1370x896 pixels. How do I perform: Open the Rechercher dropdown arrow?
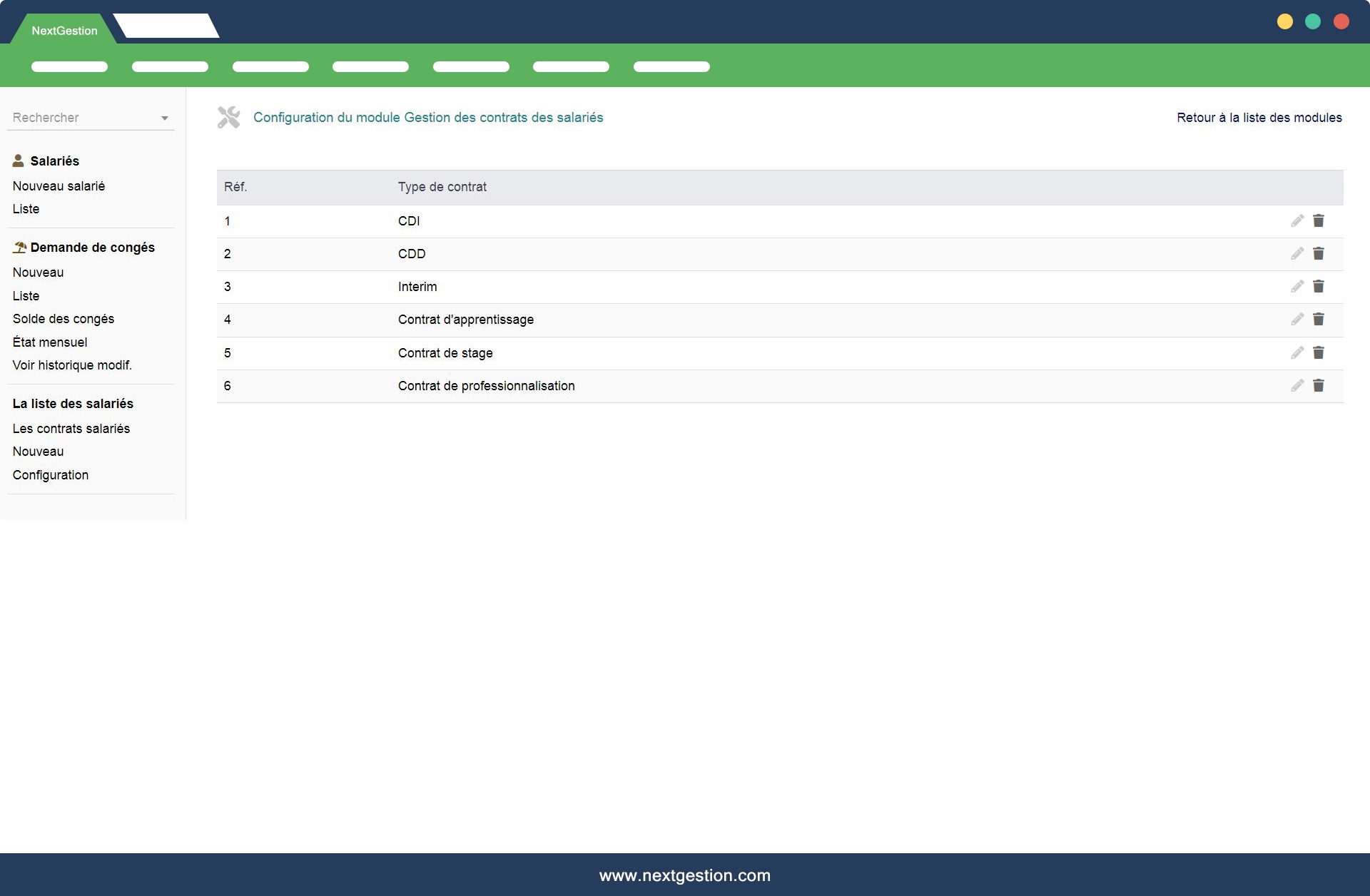click(x=165, y=118)
